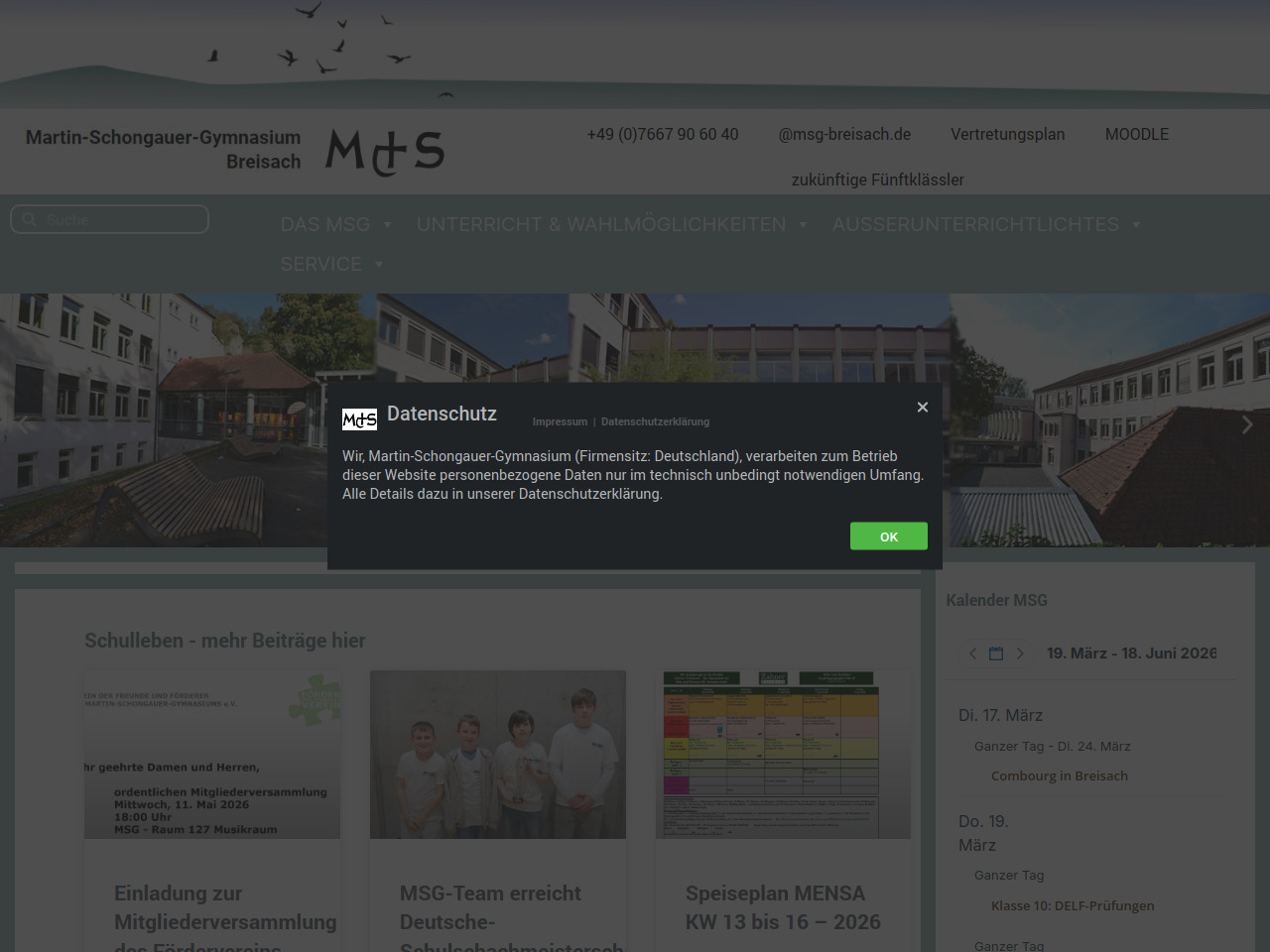
Task: Click the MSG logo in the header
Action: pos(385,152)
